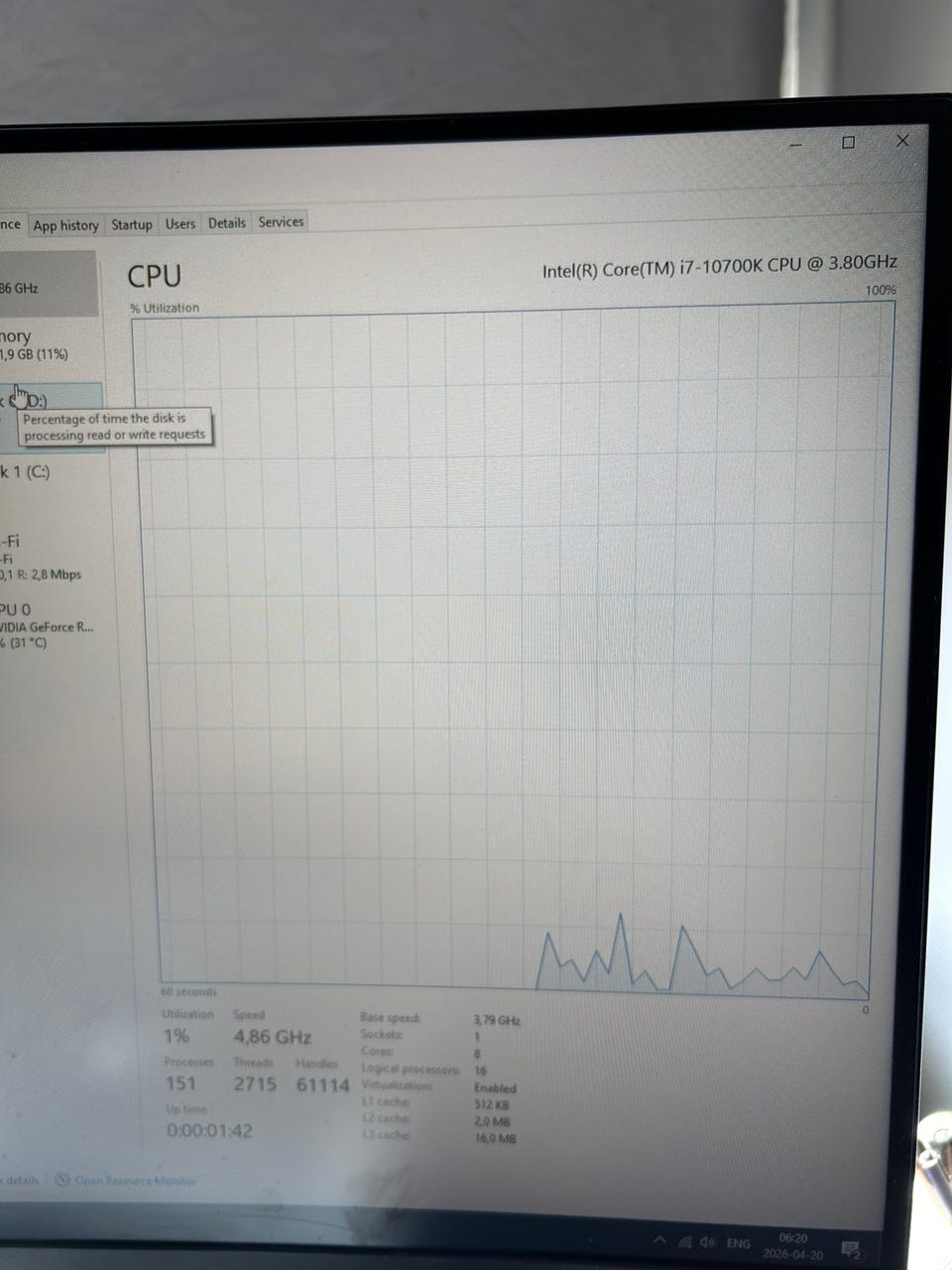Click the 61114 handles count
The image size is (952, 1270).
(322, 1085)
